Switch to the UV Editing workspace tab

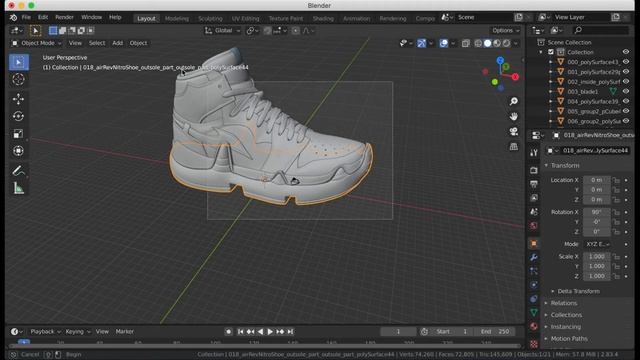pos(245,19)
